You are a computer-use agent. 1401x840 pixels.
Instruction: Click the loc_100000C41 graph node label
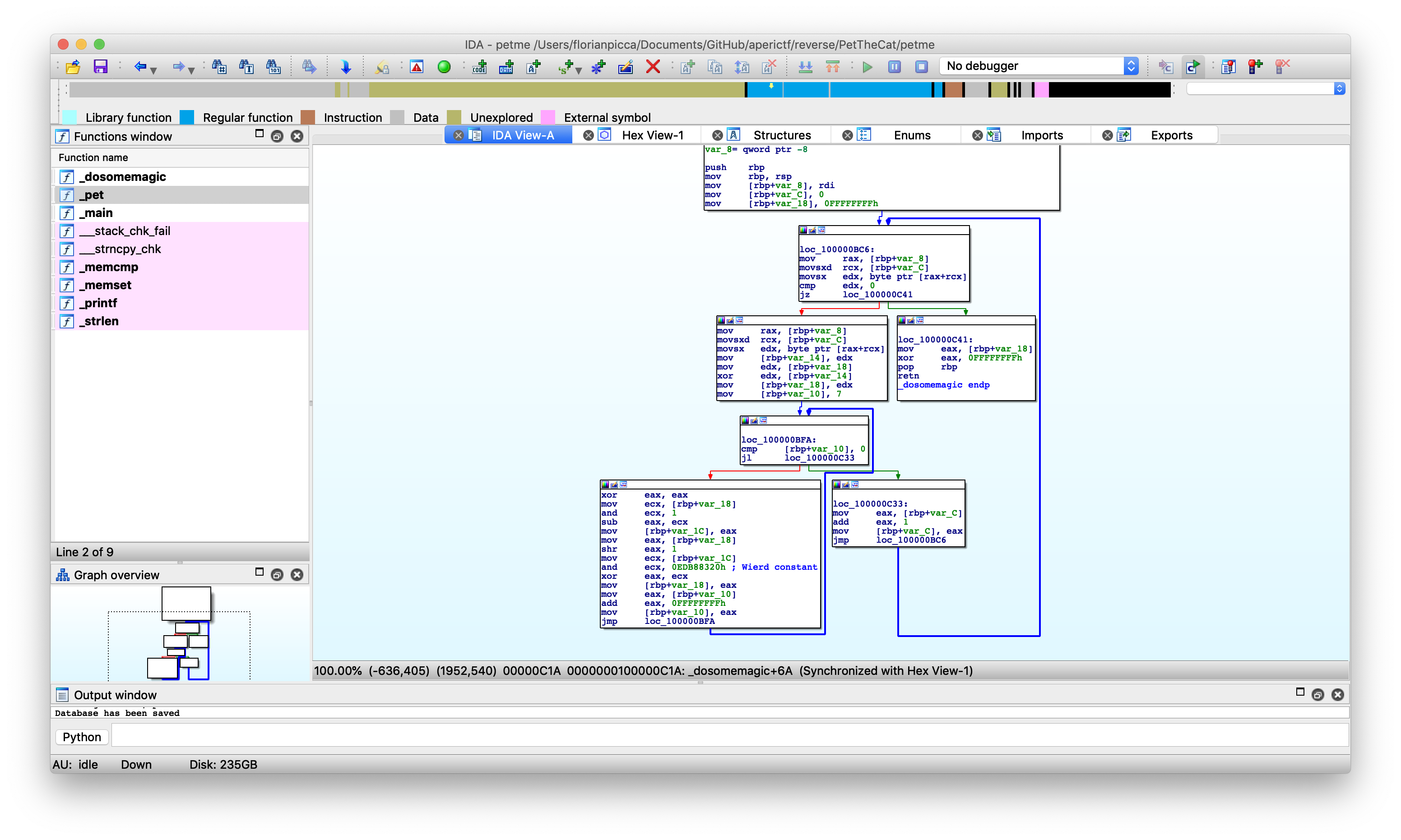pyautogui.click(x=935, y=340)
